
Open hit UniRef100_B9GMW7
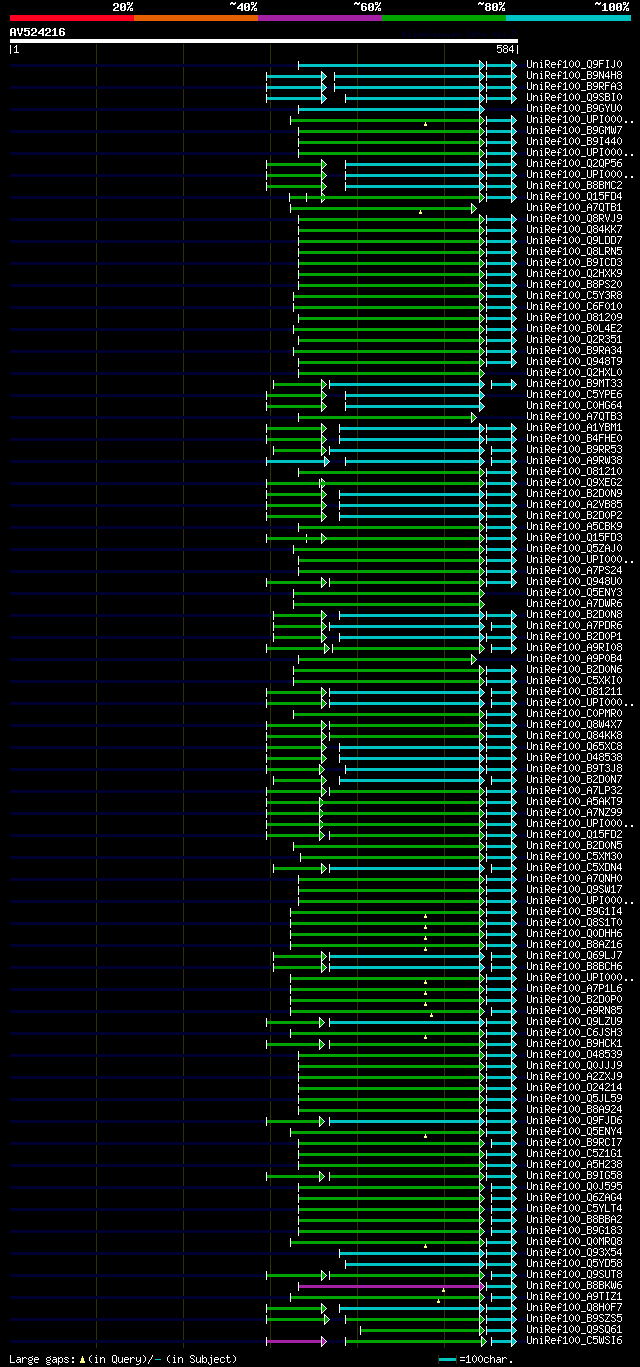pos(573,130)
